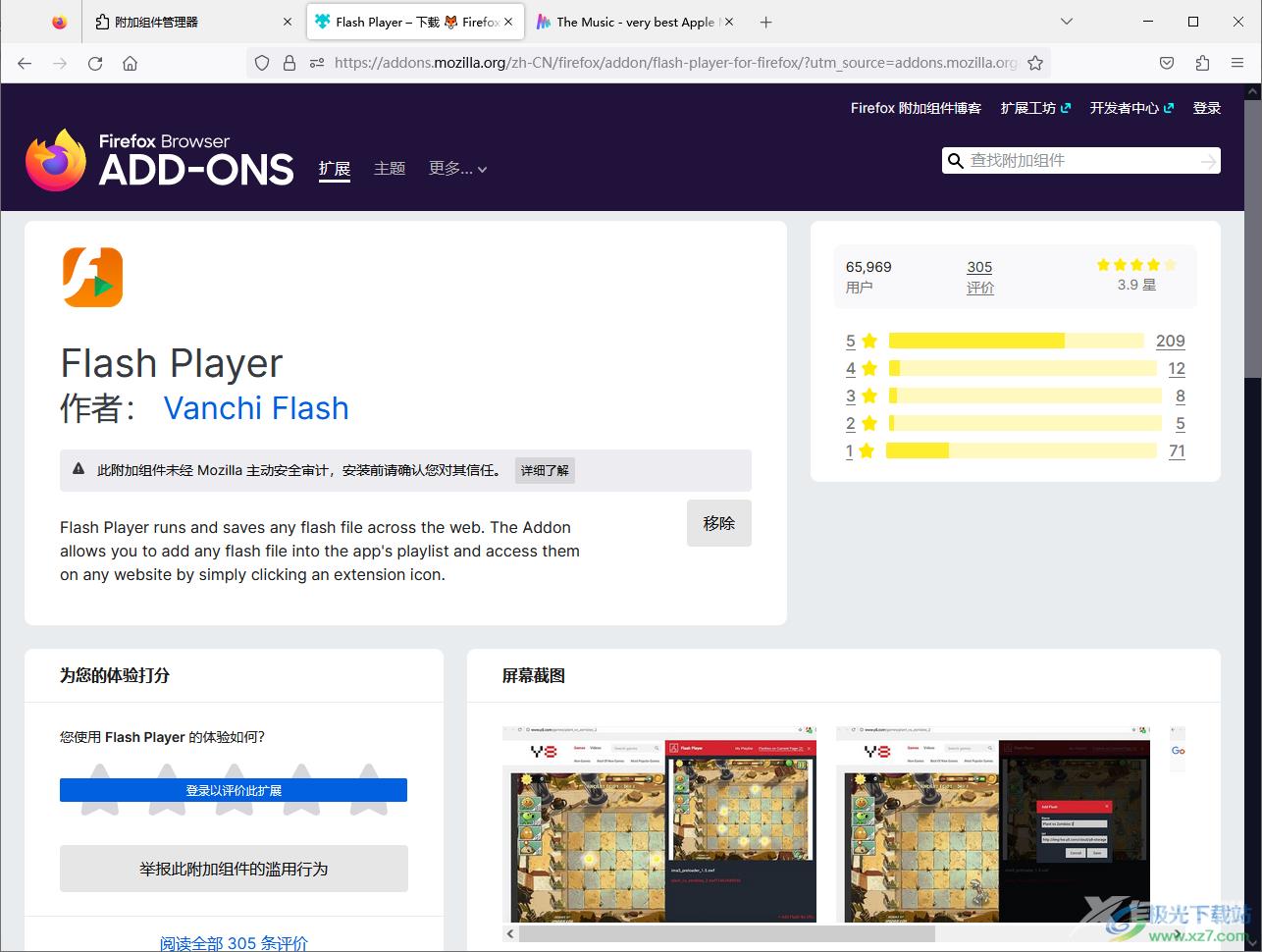This screenshot has height=952, width=1262.
Task: Open 阅读全部 305 条评价 link
Action: pos(234,943)
